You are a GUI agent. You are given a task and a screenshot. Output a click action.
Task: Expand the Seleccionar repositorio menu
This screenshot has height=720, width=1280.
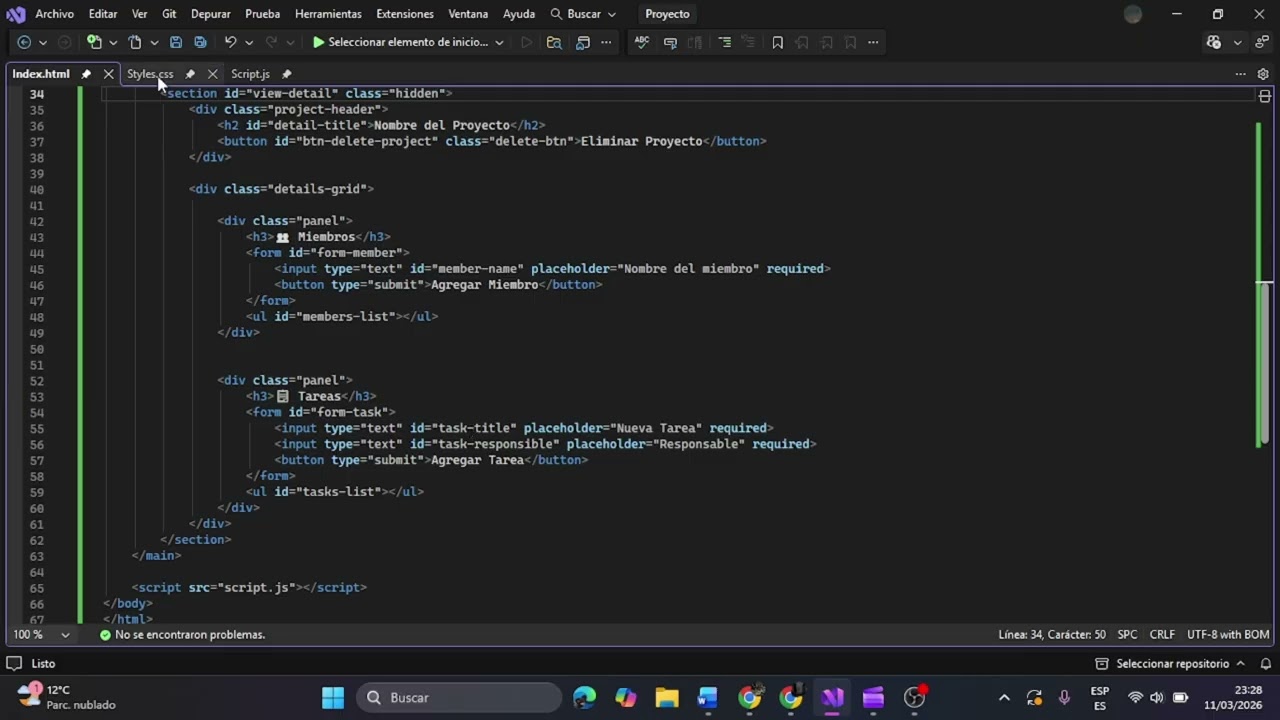pos(1172,664)
